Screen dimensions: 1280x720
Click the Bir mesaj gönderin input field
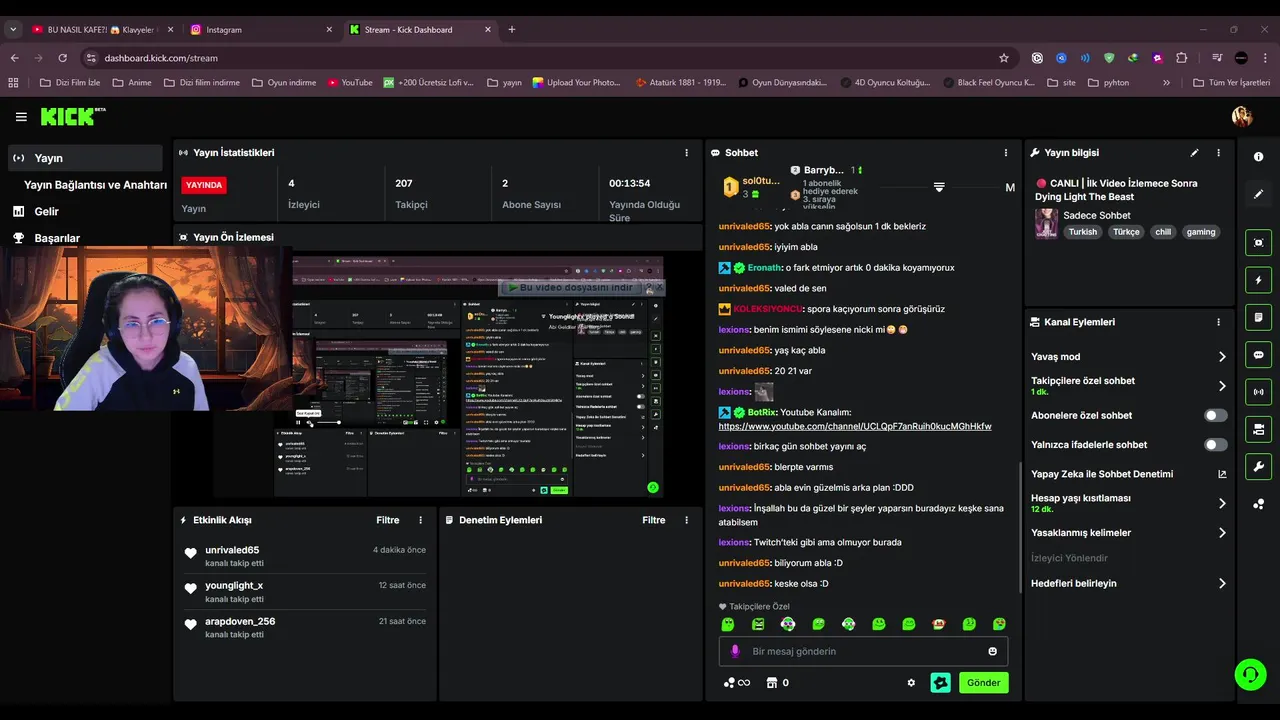coord(863,651)
